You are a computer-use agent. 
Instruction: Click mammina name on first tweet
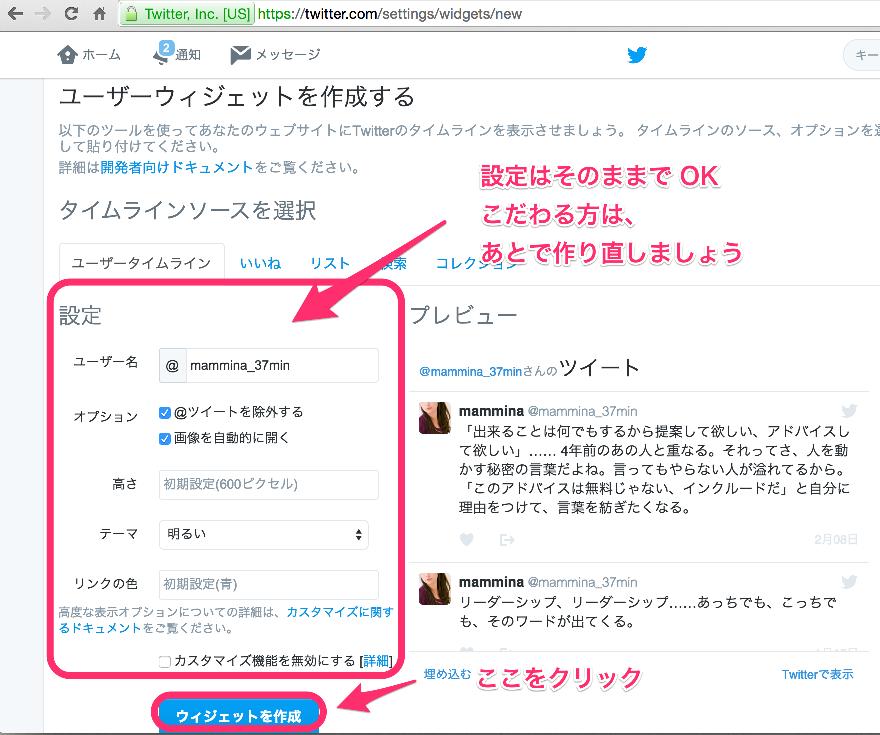click(491, 411)
